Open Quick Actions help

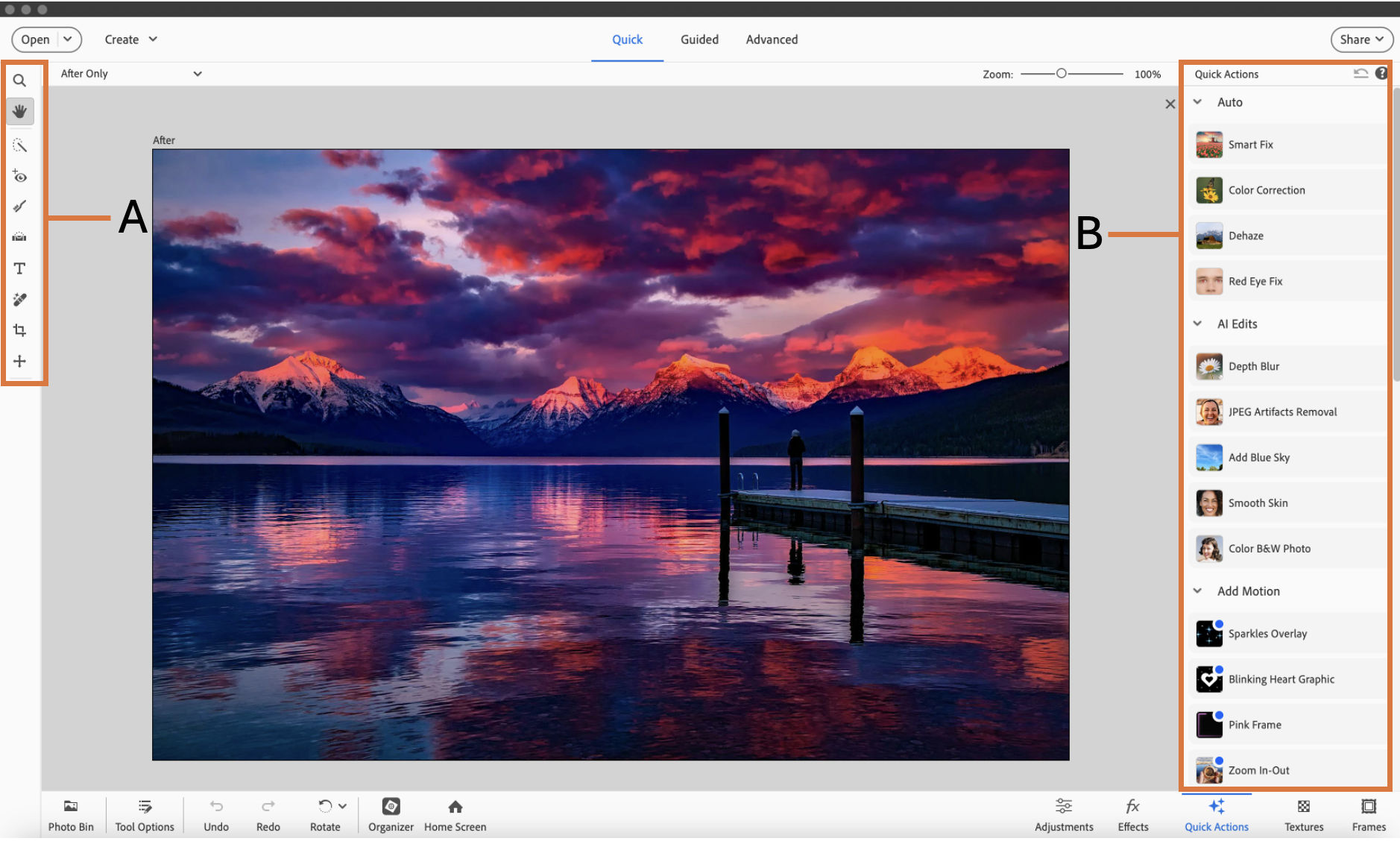click(x=1381, y=73)
